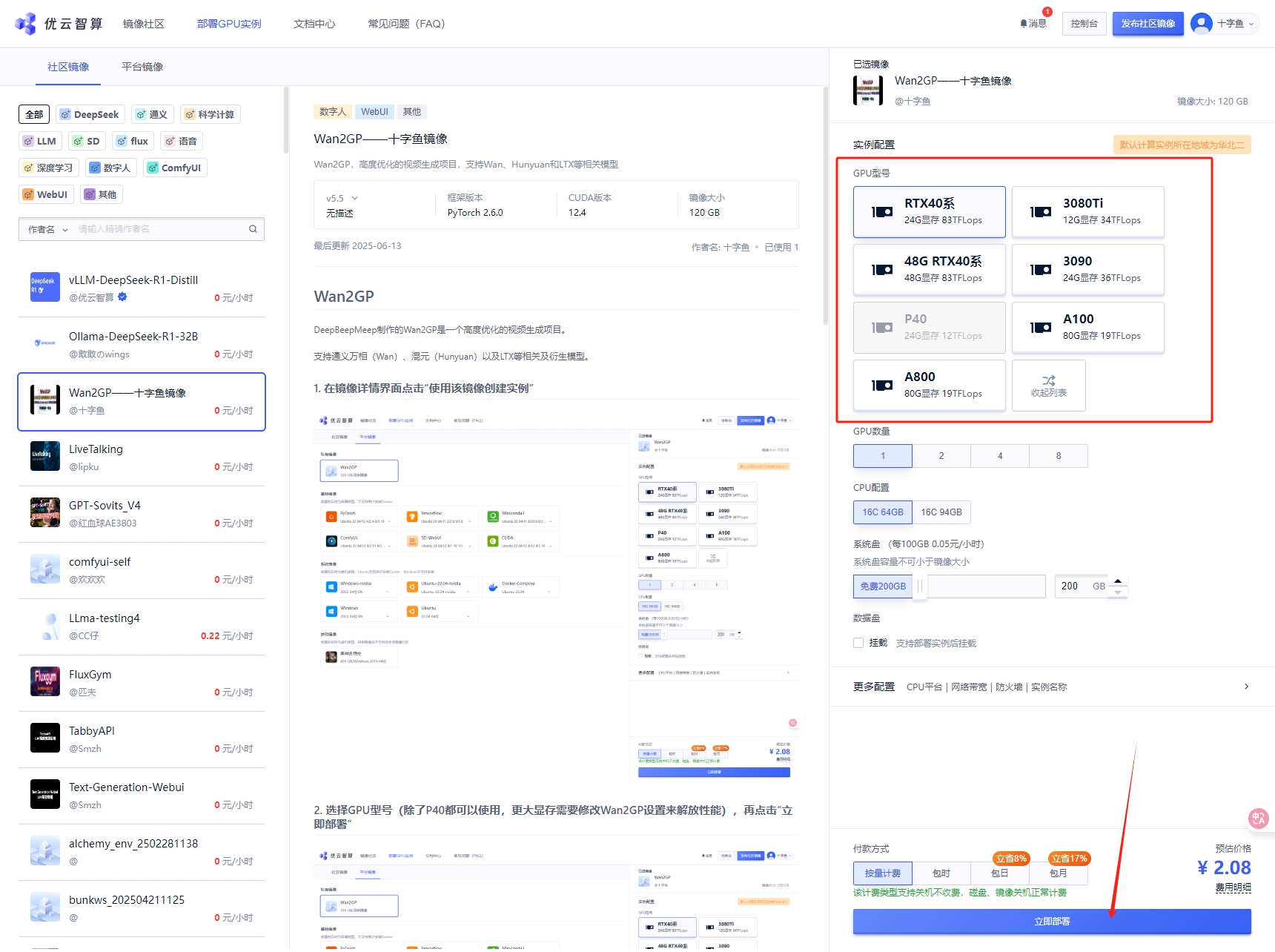Switch to the 平台镜像 tab
Screen dimensions: 1275x952
(142, 67)
